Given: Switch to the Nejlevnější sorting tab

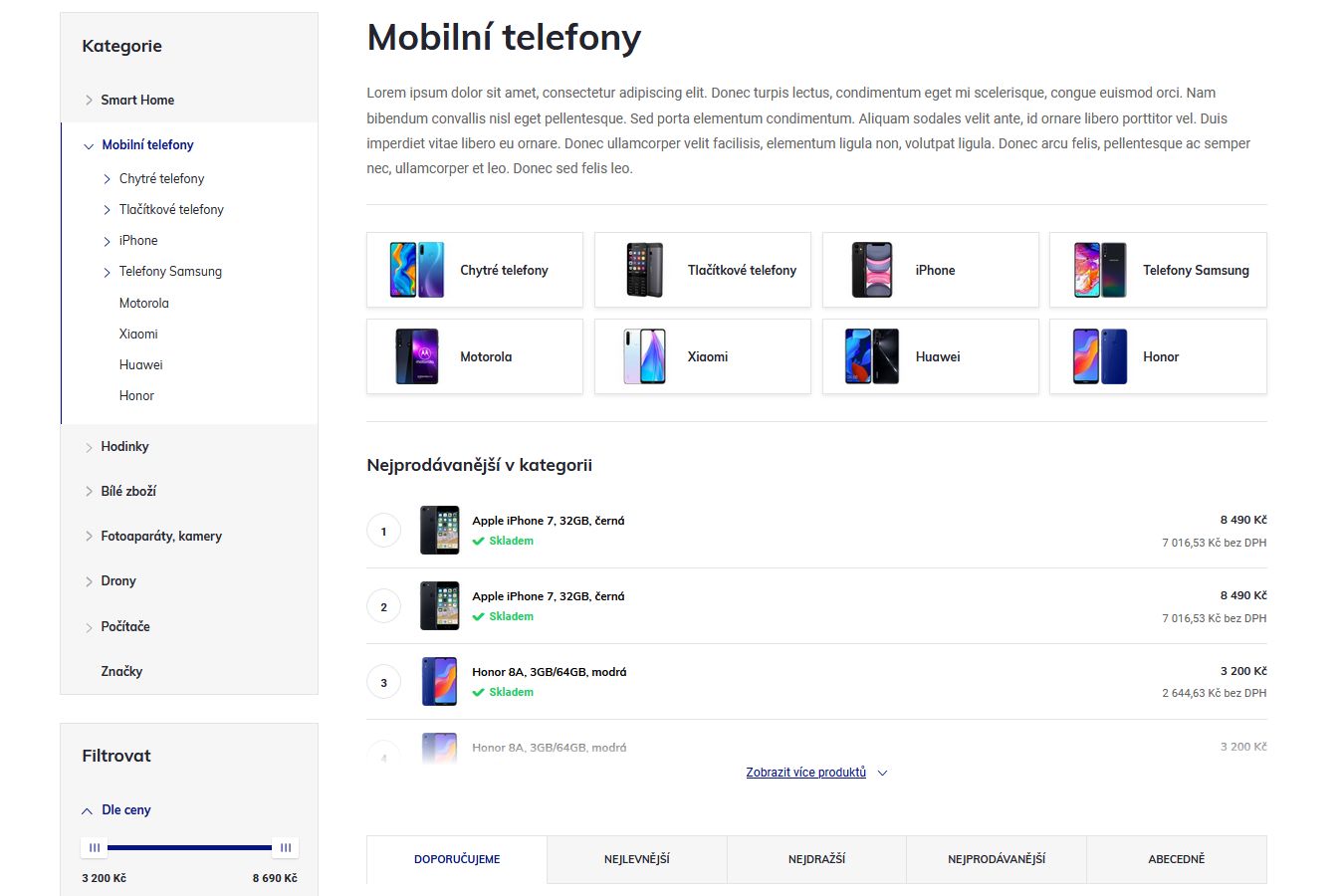Looking at the screenshot, I should 637,859.
